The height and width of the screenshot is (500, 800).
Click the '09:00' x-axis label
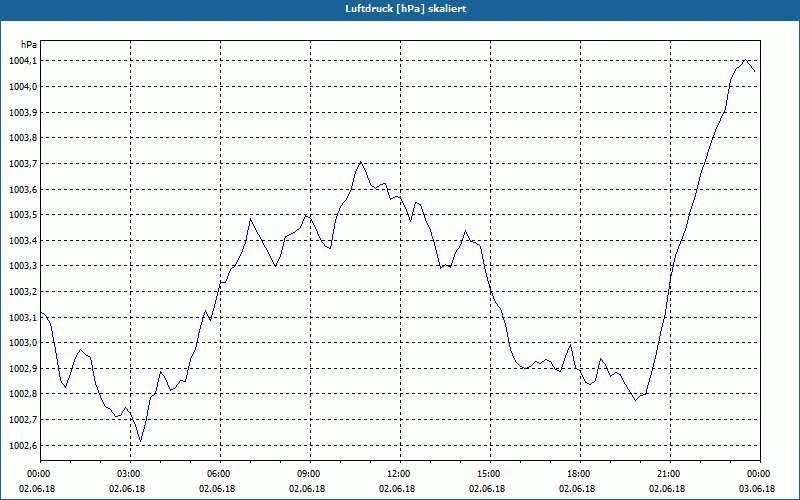pos(310,474)
